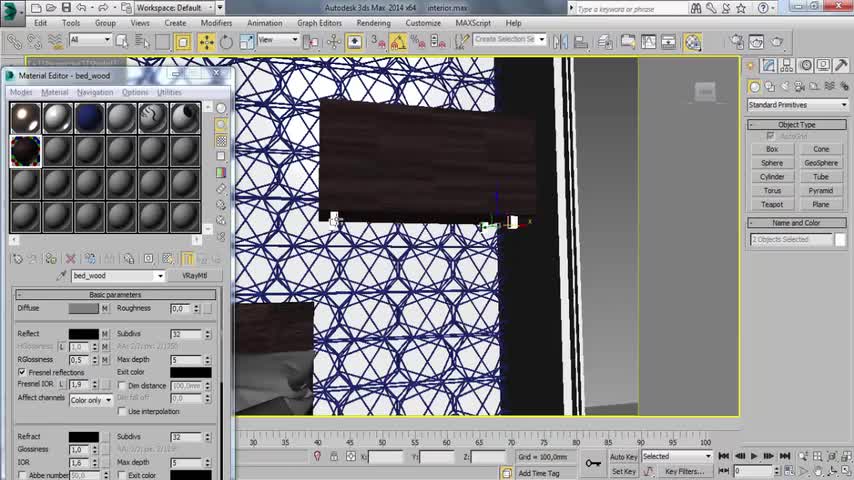The width and height of the screenshot is (854, 480).
Task: Select the Move tool in main toolbar
Action: pyautogui.click(x=206, y=42)
